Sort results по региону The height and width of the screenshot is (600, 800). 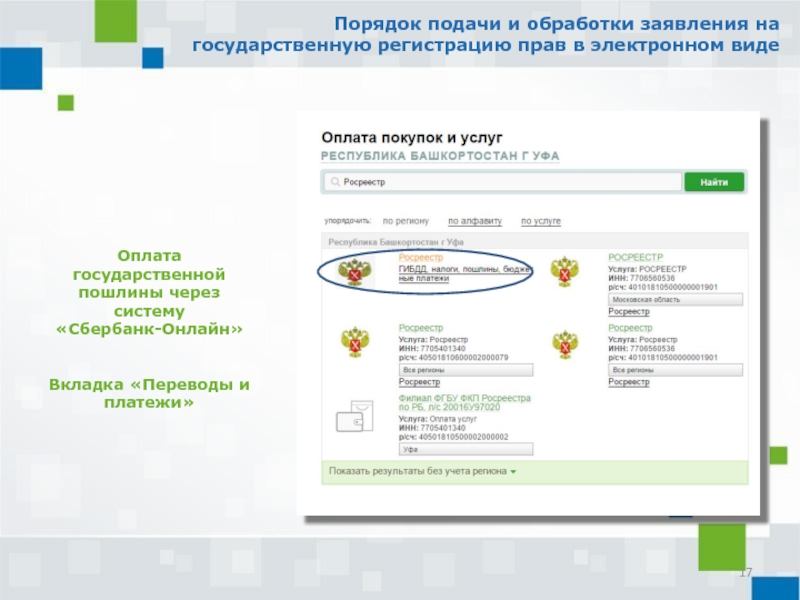click(406, 221)
